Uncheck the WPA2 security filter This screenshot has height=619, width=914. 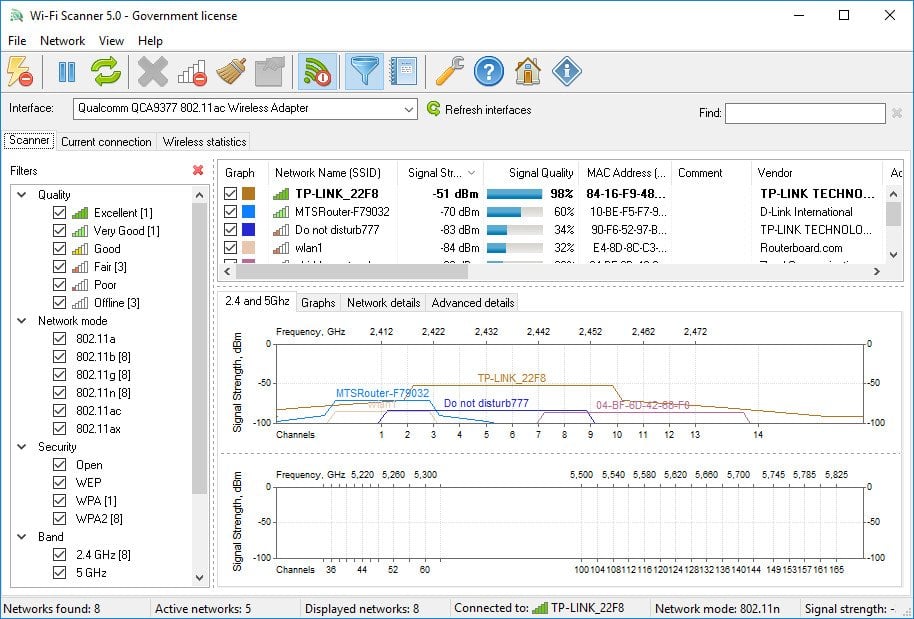pyautogui.click(x=59, y=519)
